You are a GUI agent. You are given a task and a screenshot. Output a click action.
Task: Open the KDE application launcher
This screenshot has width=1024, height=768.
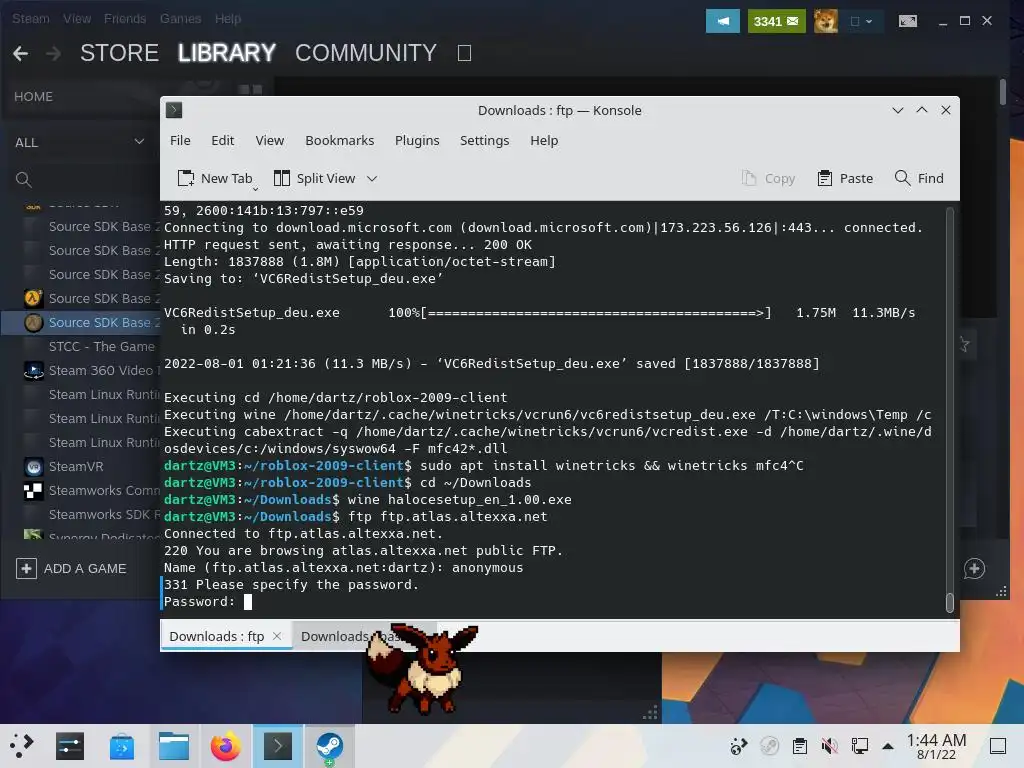click(x=21, y=745)
